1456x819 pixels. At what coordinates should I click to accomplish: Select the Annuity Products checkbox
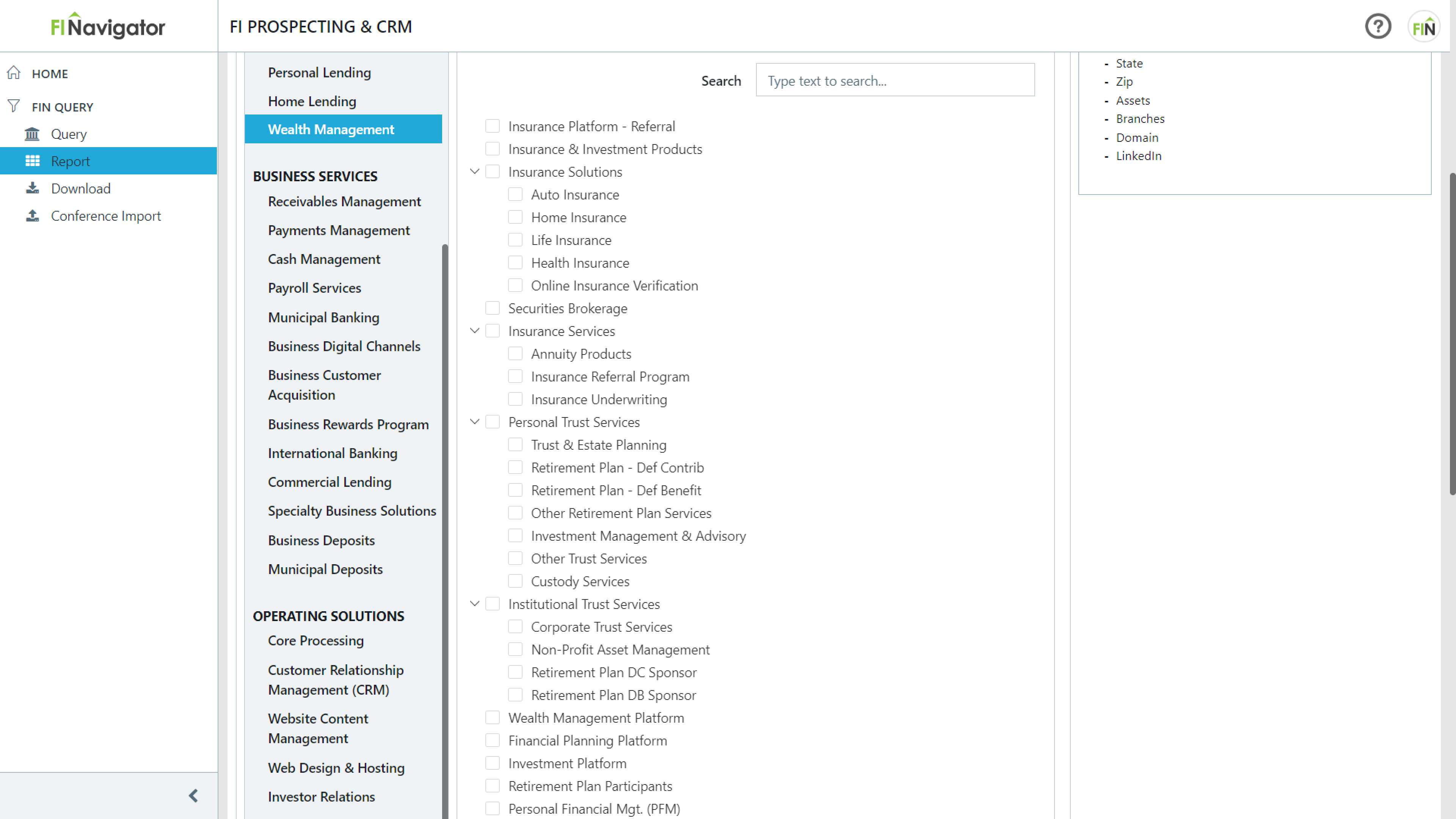click(515, 353)
